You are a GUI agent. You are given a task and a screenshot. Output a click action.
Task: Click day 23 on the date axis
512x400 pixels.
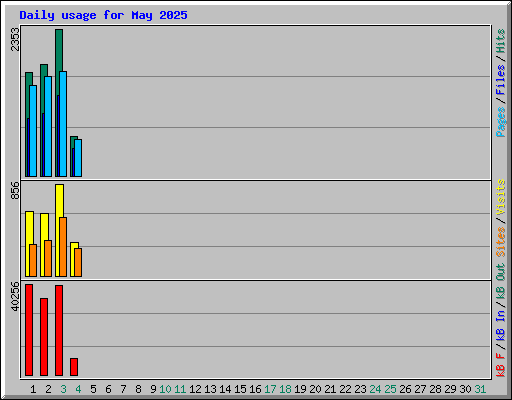click(x=360, y=389)
